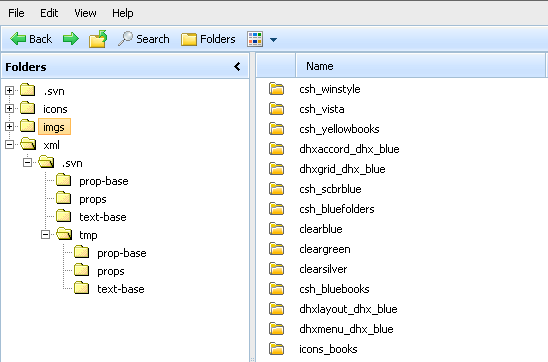Collapse the xml folder node
The width and height of the screenshot is (548, 362).
point(9,144)
